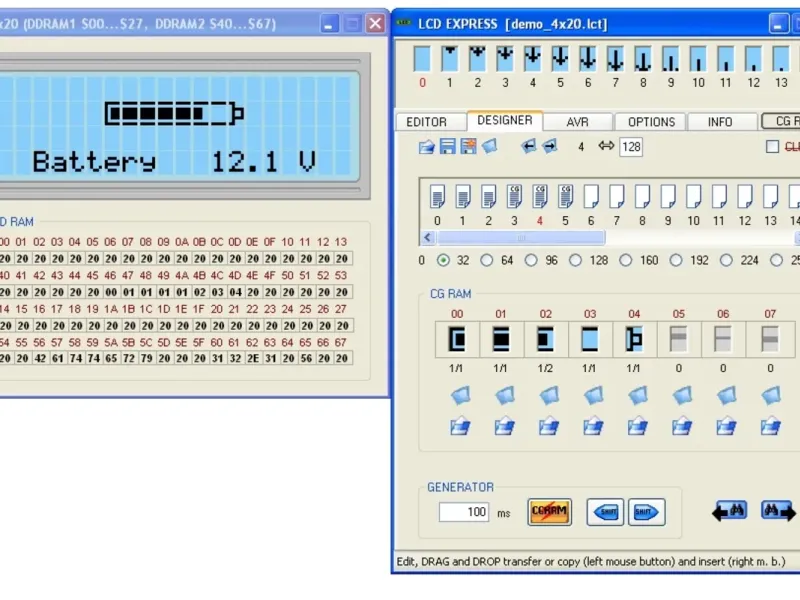This screenshot has width=800, height=600.
Task: Select the radio button before 224
Action: click(x=726, y=260)
